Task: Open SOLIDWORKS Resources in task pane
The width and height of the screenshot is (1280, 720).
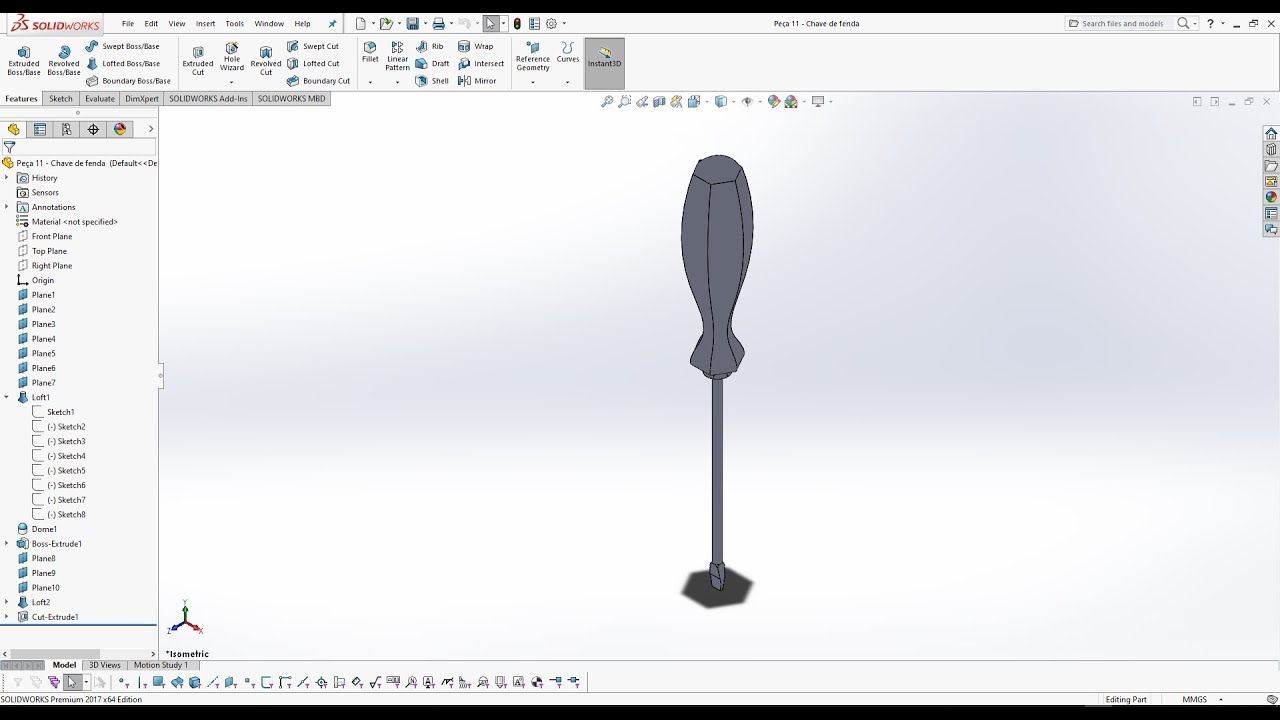Action: [x=1271, y=133]
